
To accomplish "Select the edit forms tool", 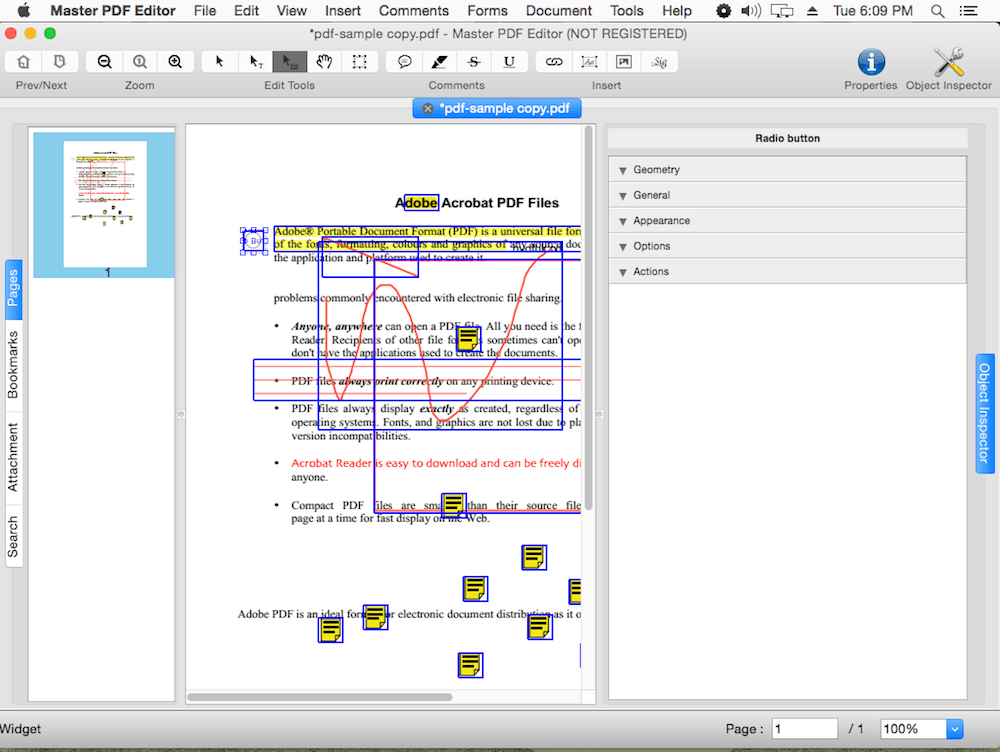I will (290, 62).
